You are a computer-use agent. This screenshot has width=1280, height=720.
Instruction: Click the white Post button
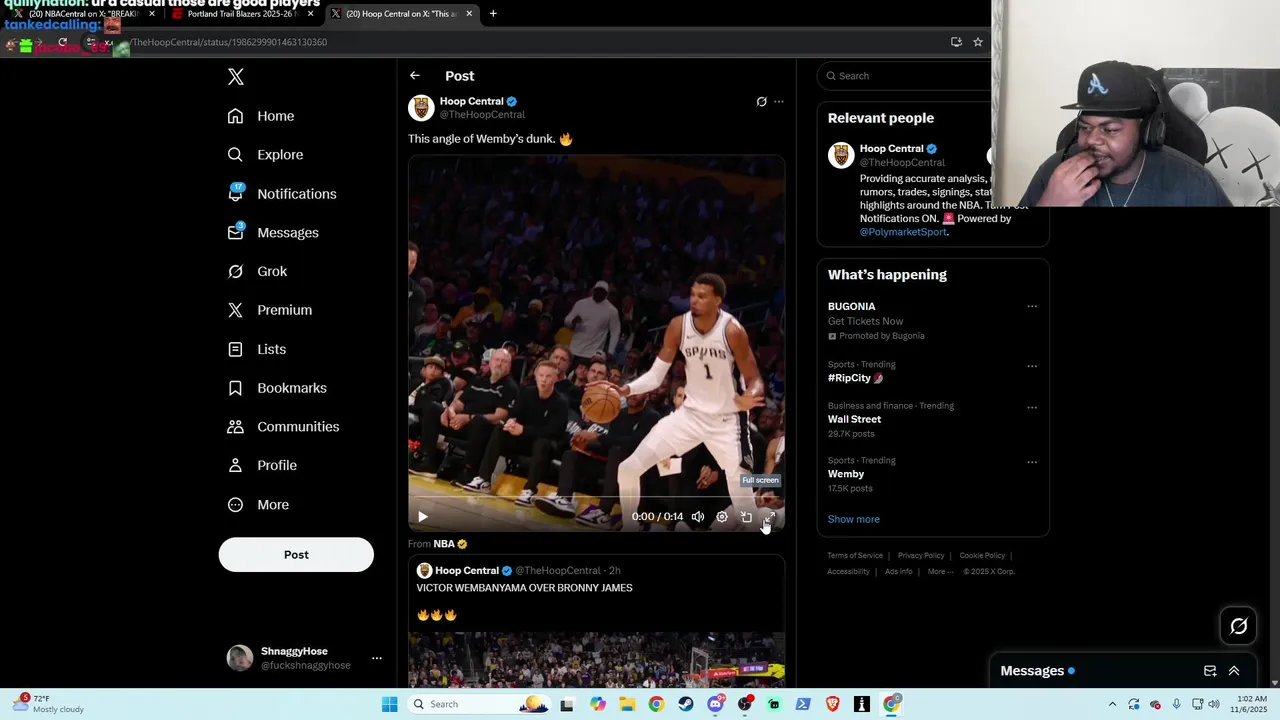(x=296, y=555)
